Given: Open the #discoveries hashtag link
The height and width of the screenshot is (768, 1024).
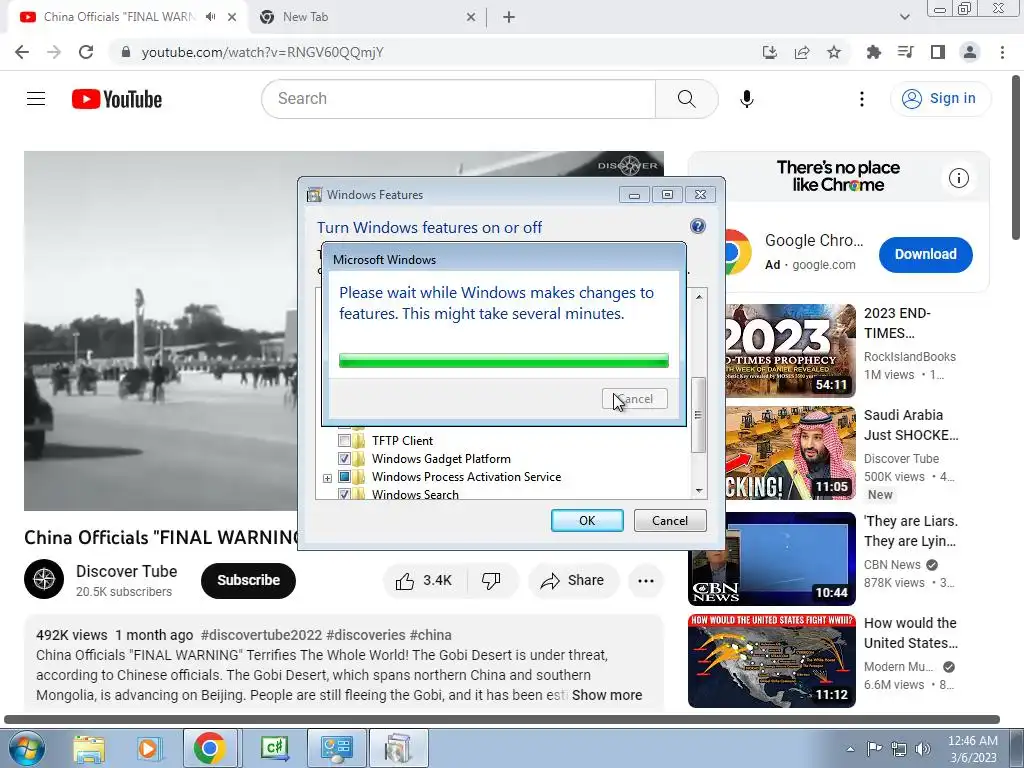Looking at the screenshot, I should coord(366,635).
